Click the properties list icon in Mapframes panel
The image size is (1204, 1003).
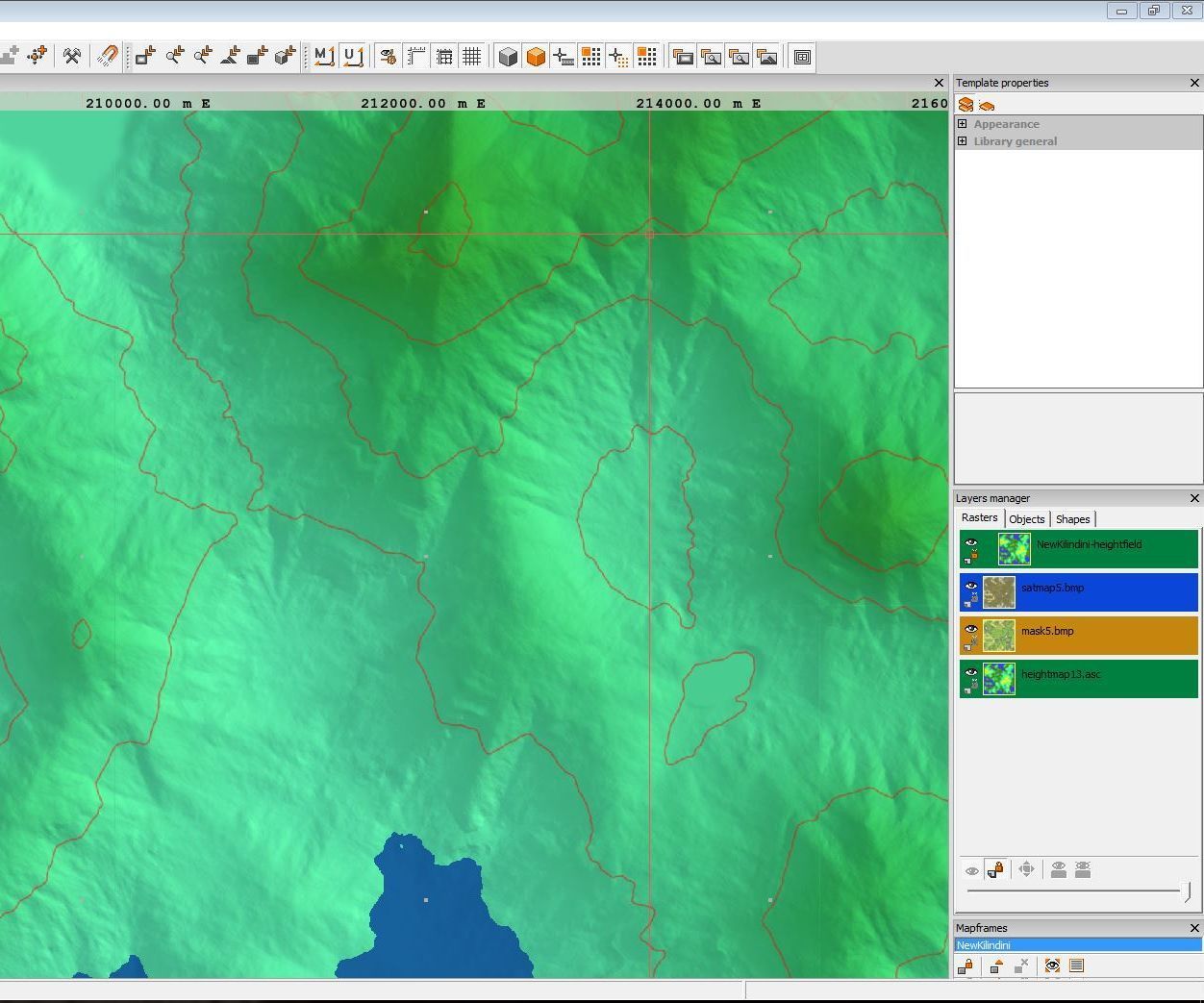1077,965
